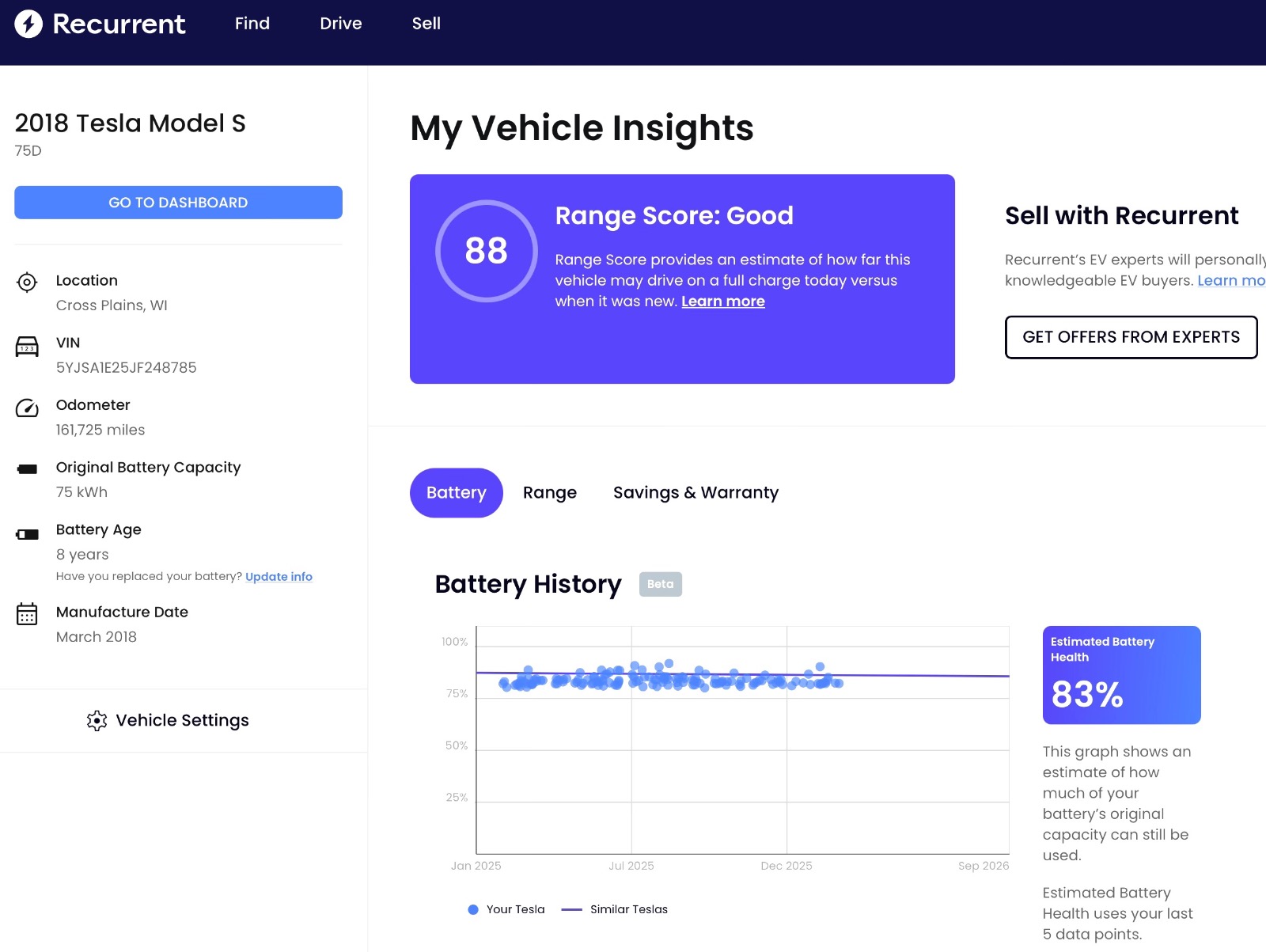The height and width of the screenshot is (952, 1266).
Task: Select the Savings & Warranty tab
Action: pyautogui.click(x=696, y=493)
